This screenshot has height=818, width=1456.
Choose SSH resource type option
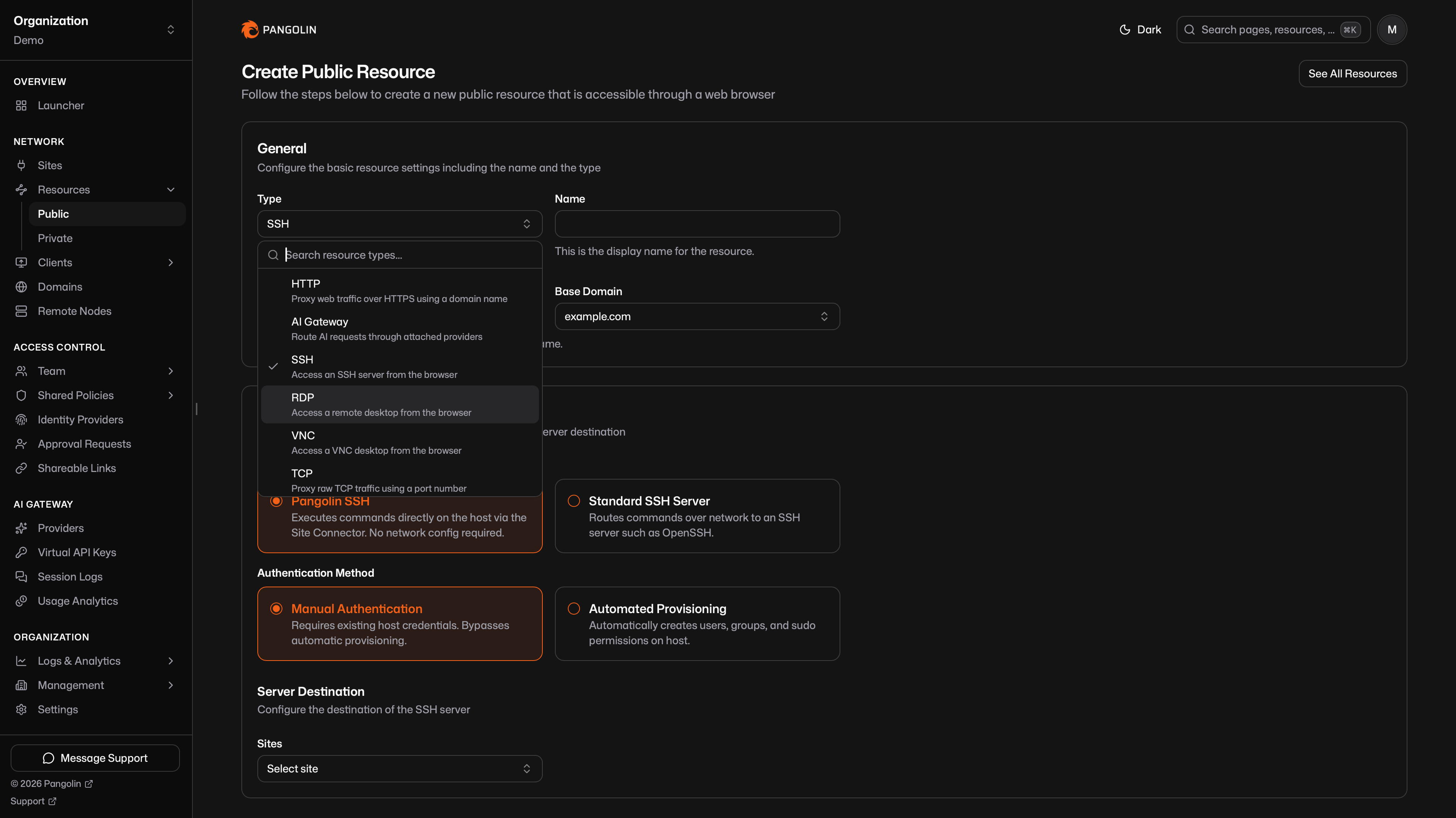[400, 367]
